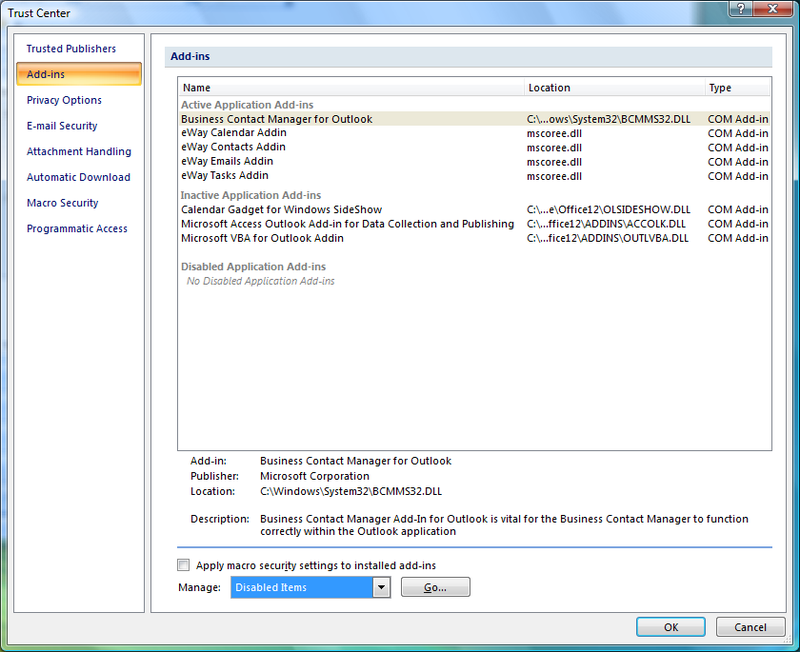Select eWay Calendar Addin row
The height and width of the screenshot is (652, 800).
pos(474,133)
